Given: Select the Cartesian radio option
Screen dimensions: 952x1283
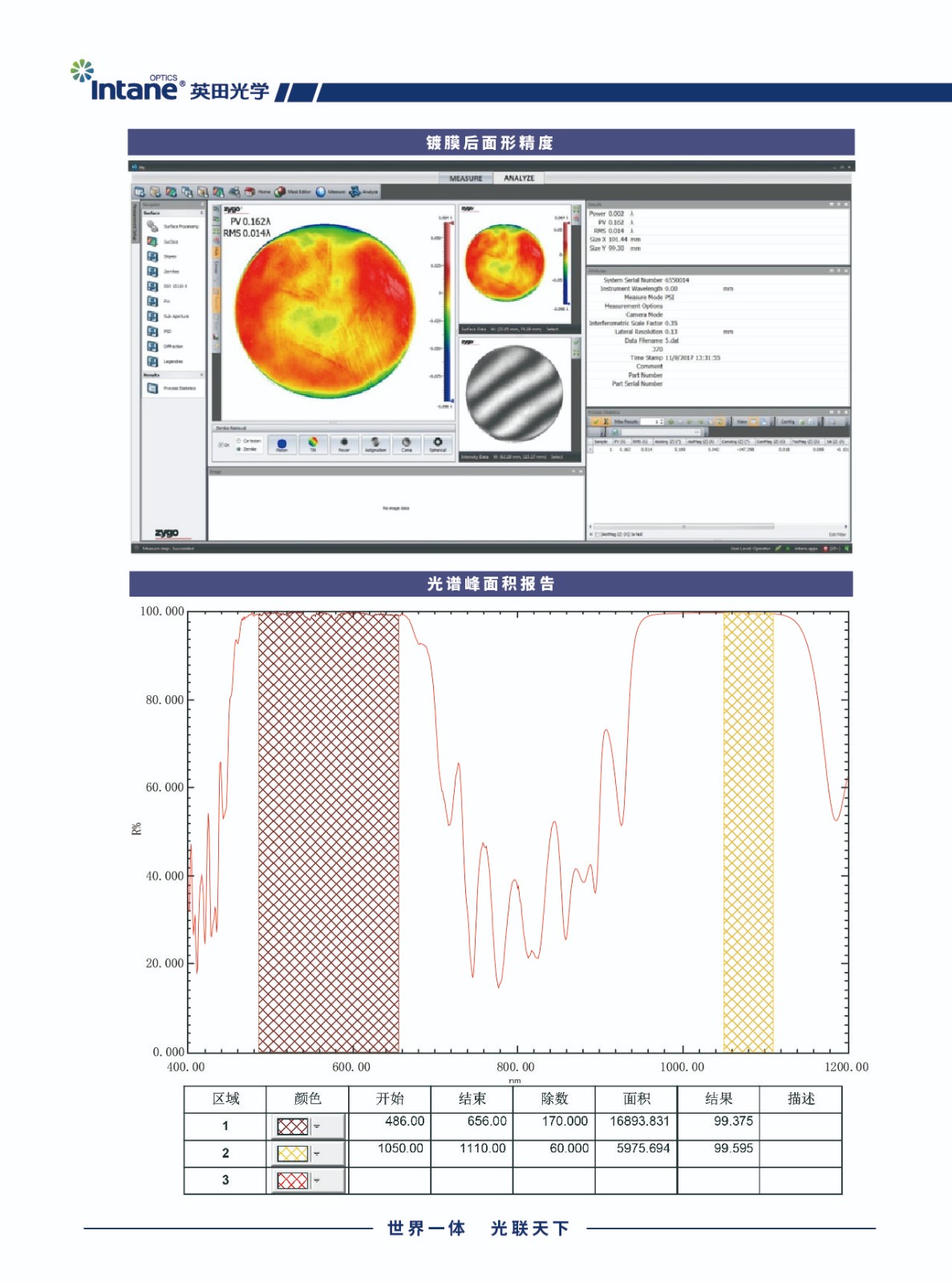Looking at the screenshot, I should (249, 441).
